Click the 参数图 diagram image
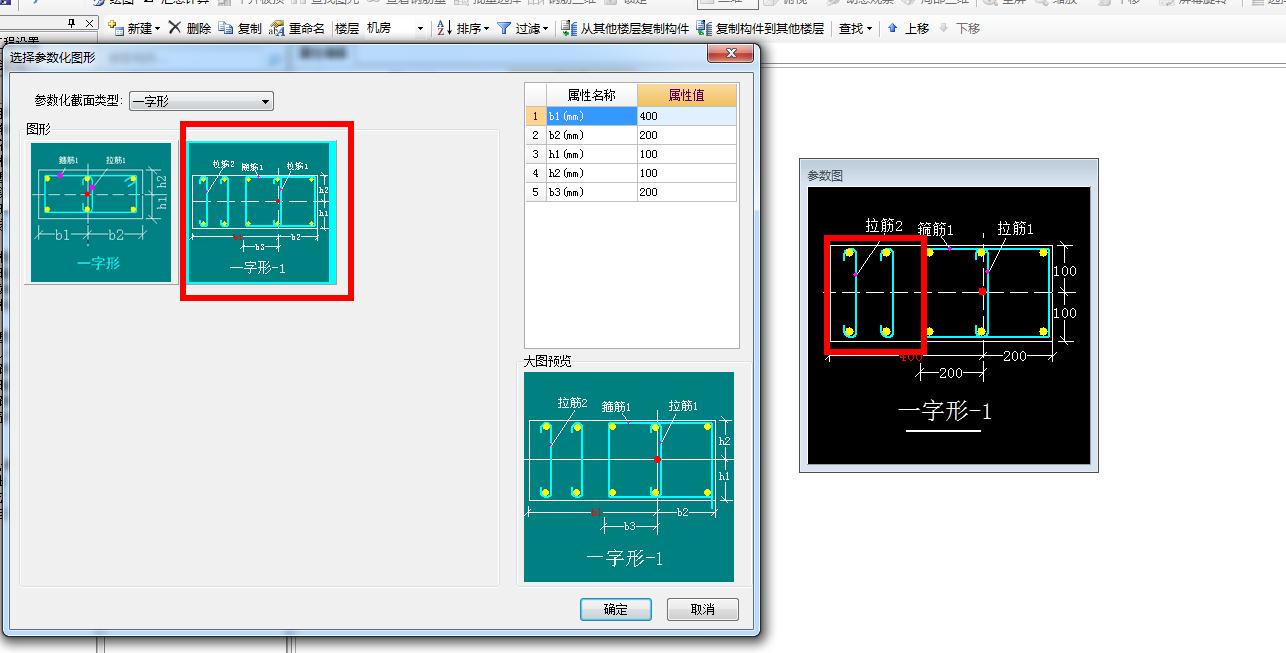This screenshot has height=653, width=1286. pyautogui.click(x=949, y=326)
